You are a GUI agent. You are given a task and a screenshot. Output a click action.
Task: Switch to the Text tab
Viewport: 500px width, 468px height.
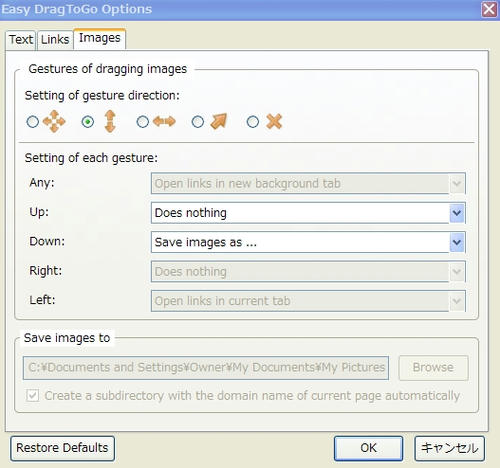pos(21,40)
